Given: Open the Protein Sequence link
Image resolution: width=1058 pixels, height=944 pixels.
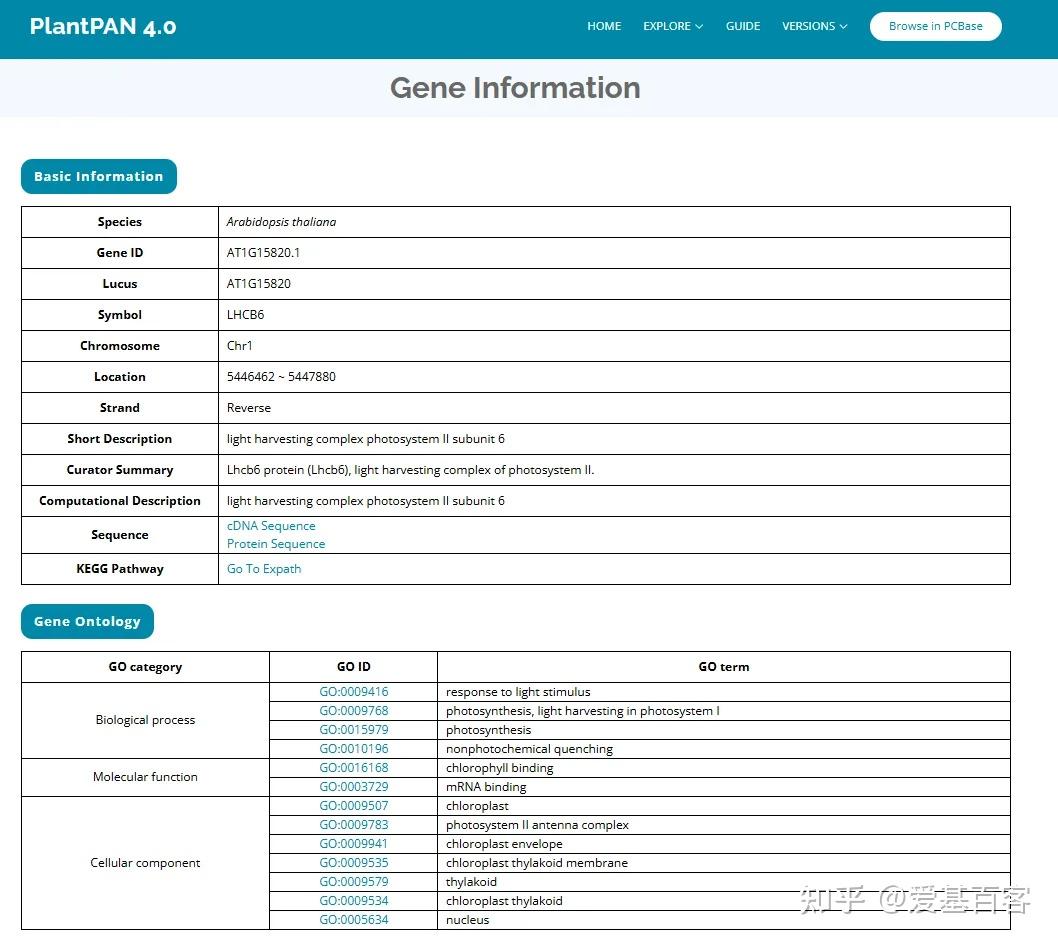Looking at the screenshot, I should pyautogui.click(x=275, y=543).
